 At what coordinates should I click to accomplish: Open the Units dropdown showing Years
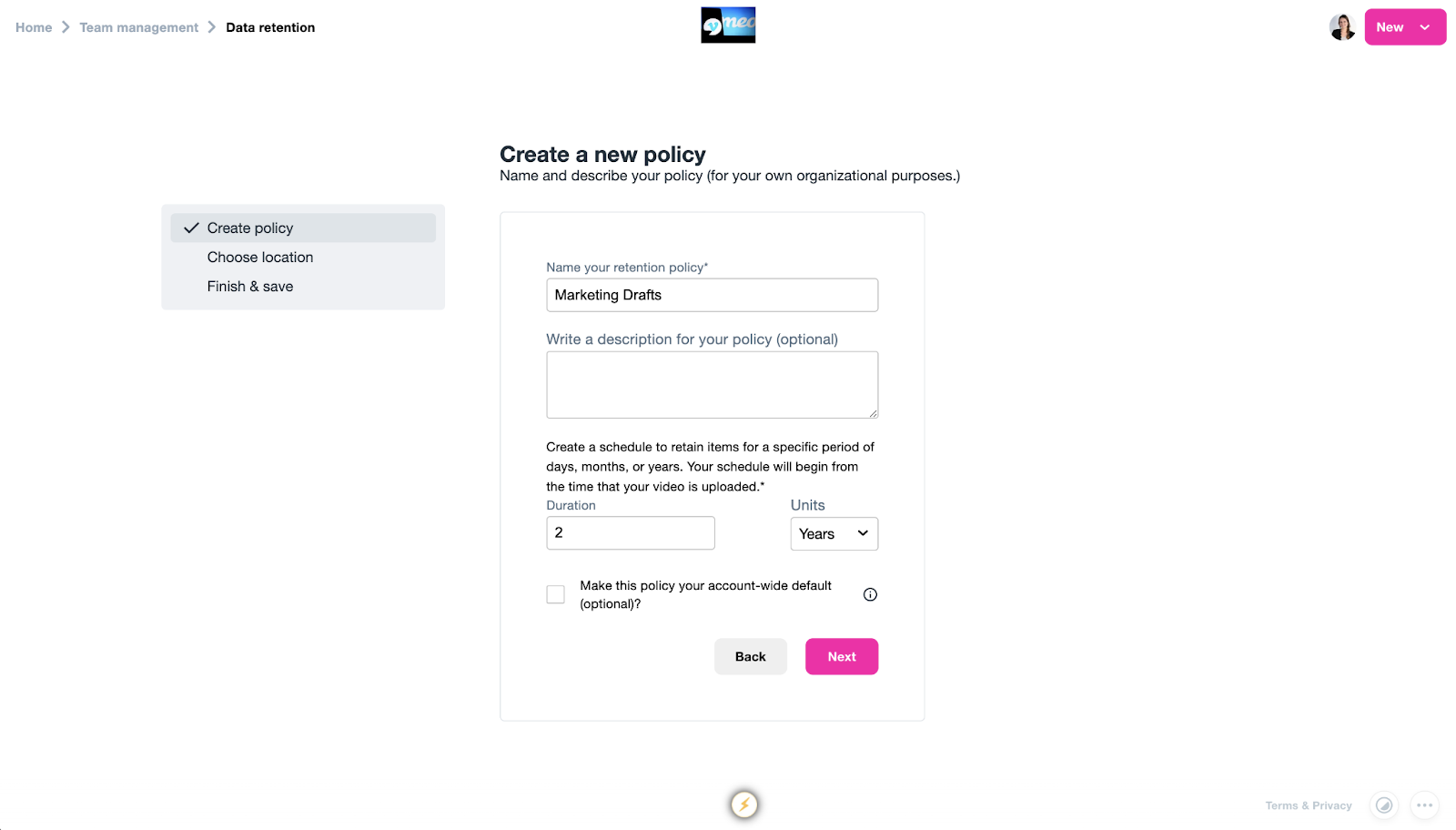(x=834, y=533)
